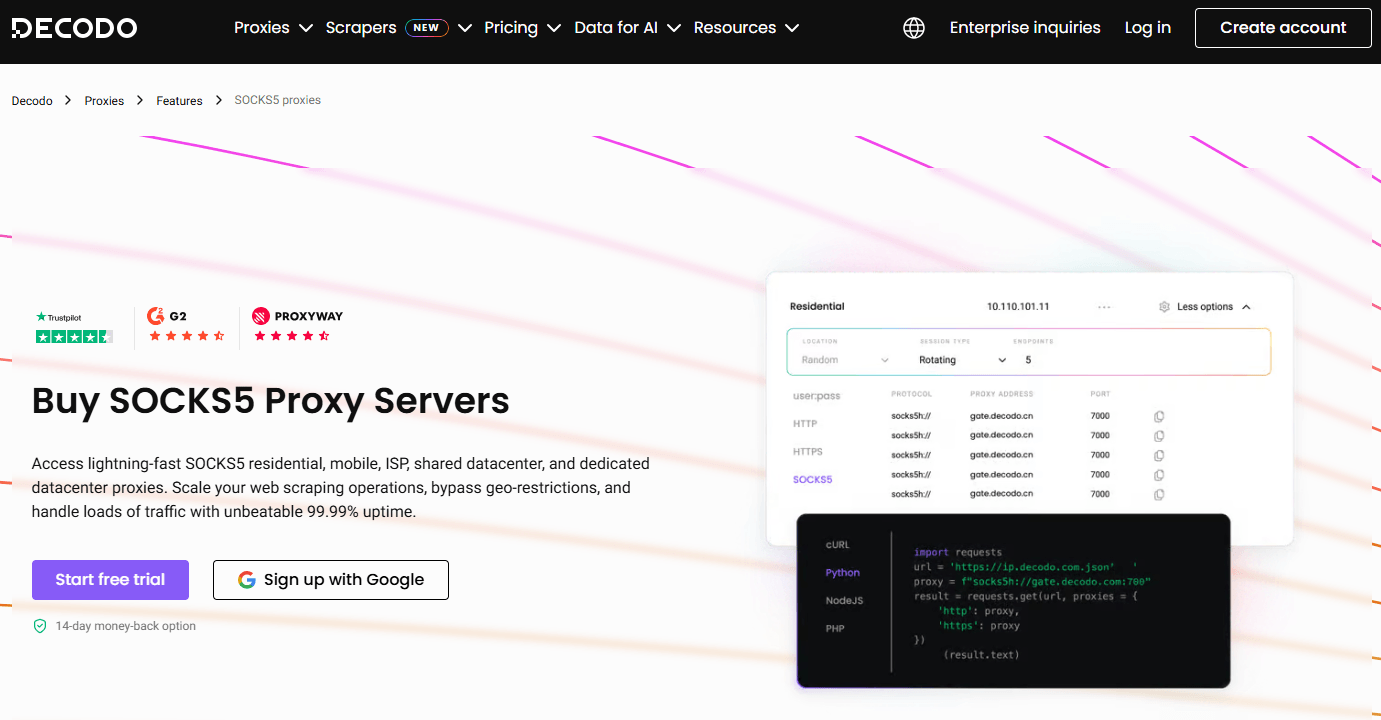Switch to the PHP code tab
This screenshot has height=720, width=1381.
click(x=835, y=629)
